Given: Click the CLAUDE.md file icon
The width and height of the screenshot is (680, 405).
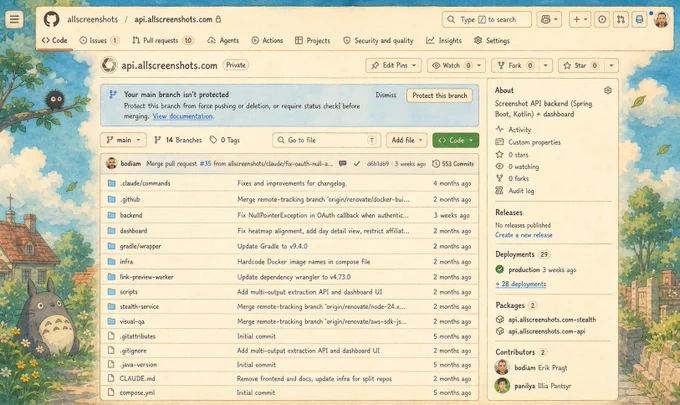Looking at the screenshot, I should click(111, 378).
